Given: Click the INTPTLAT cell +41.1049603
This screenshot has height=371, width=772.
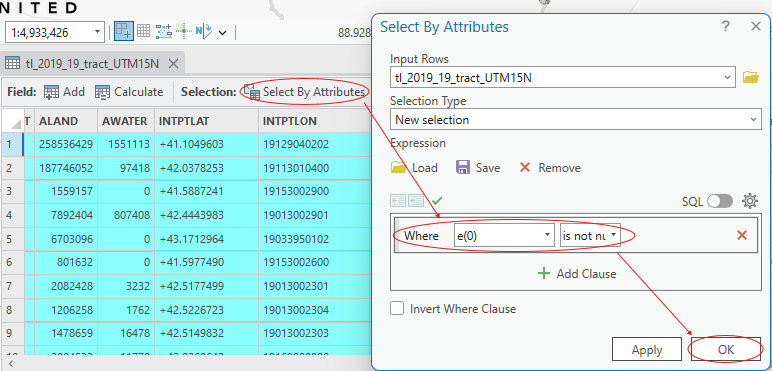Looking at the screenshot, I should coord(206,145).
